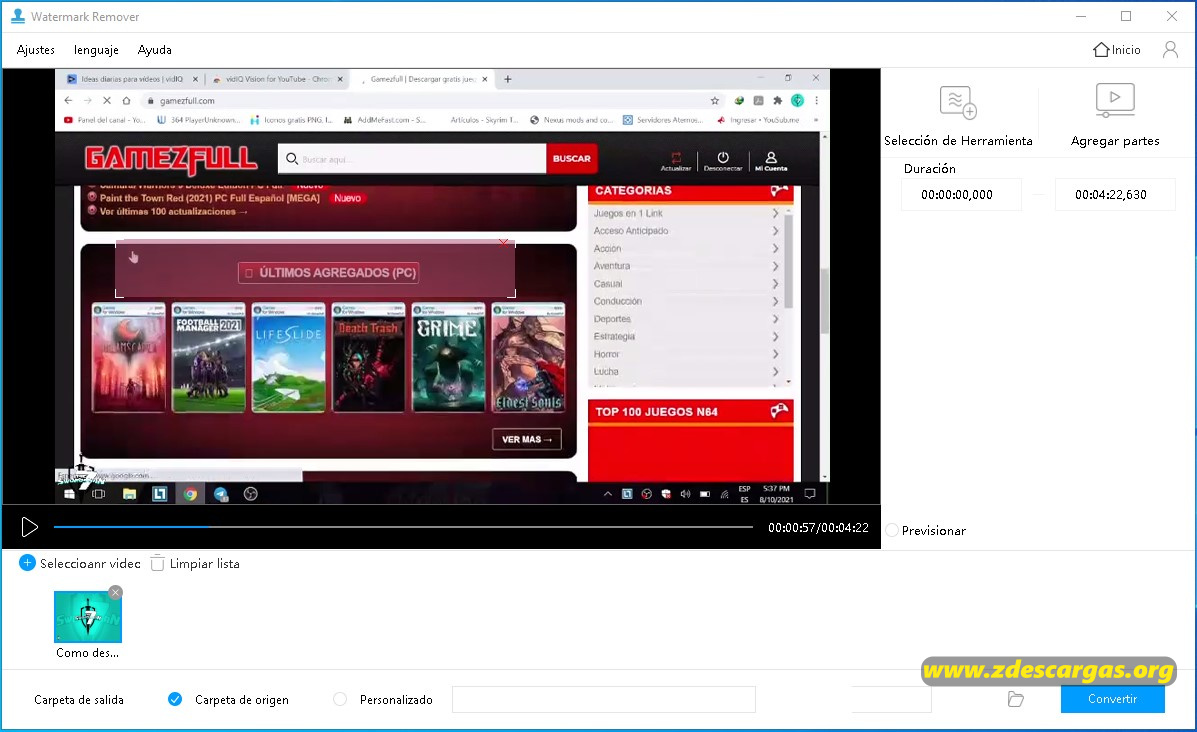The height and width of the screenshot is (732, 1197).
Task: Expand the Acción category arrow
Action: 776,249
